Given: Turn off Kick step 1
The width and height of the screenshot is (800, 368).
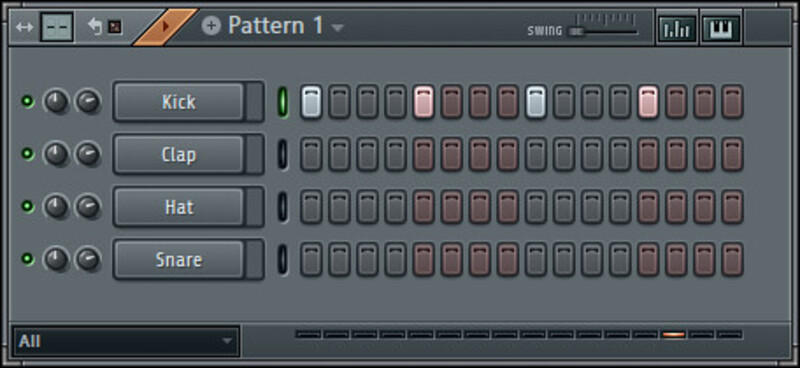Looking at the screenshot, I should pyautogui.click(x=311, y=102).
